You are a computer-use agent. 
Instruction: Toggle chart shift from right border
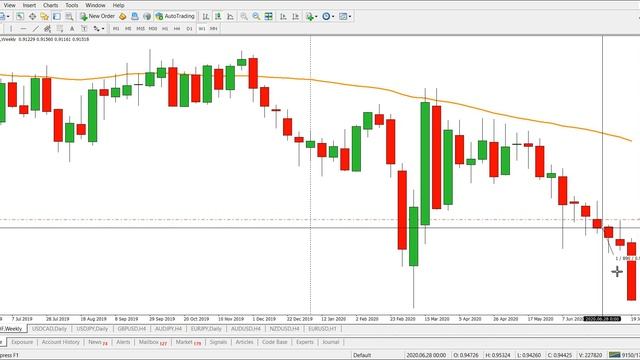[x=296, y=16]
